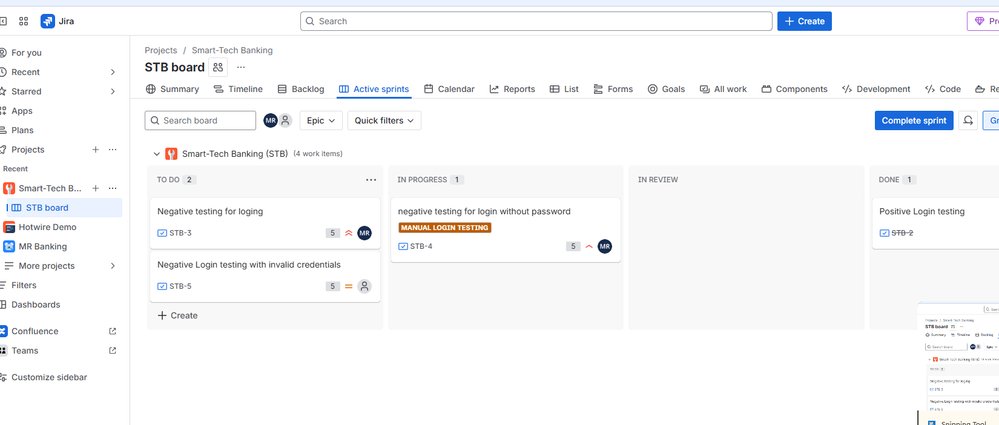Click Customize sidebar
The height and width of the screenshot is (425, 999).
pos(49,377)
